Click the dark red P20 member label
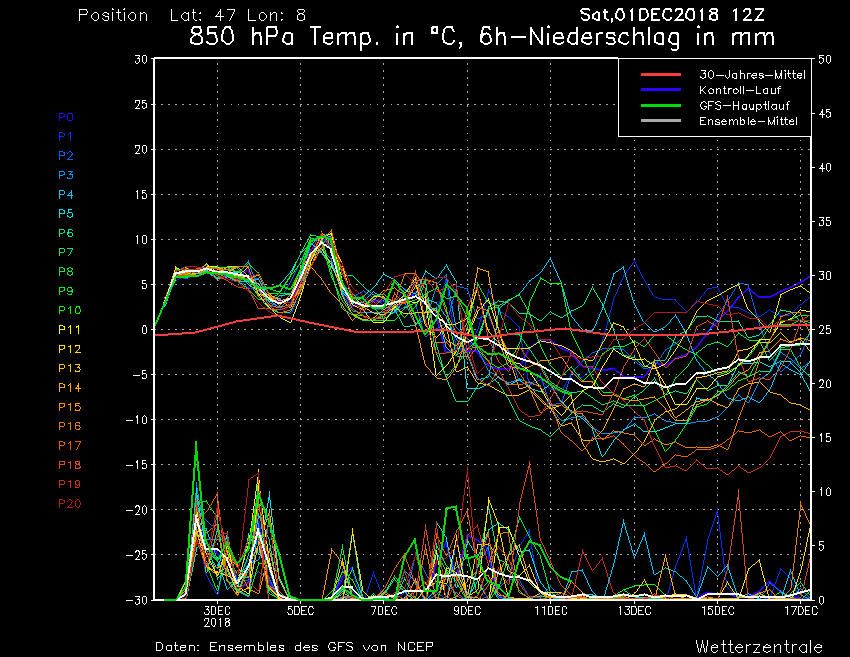The width and height of the screenshot is (850, 657). click(70, 504)
